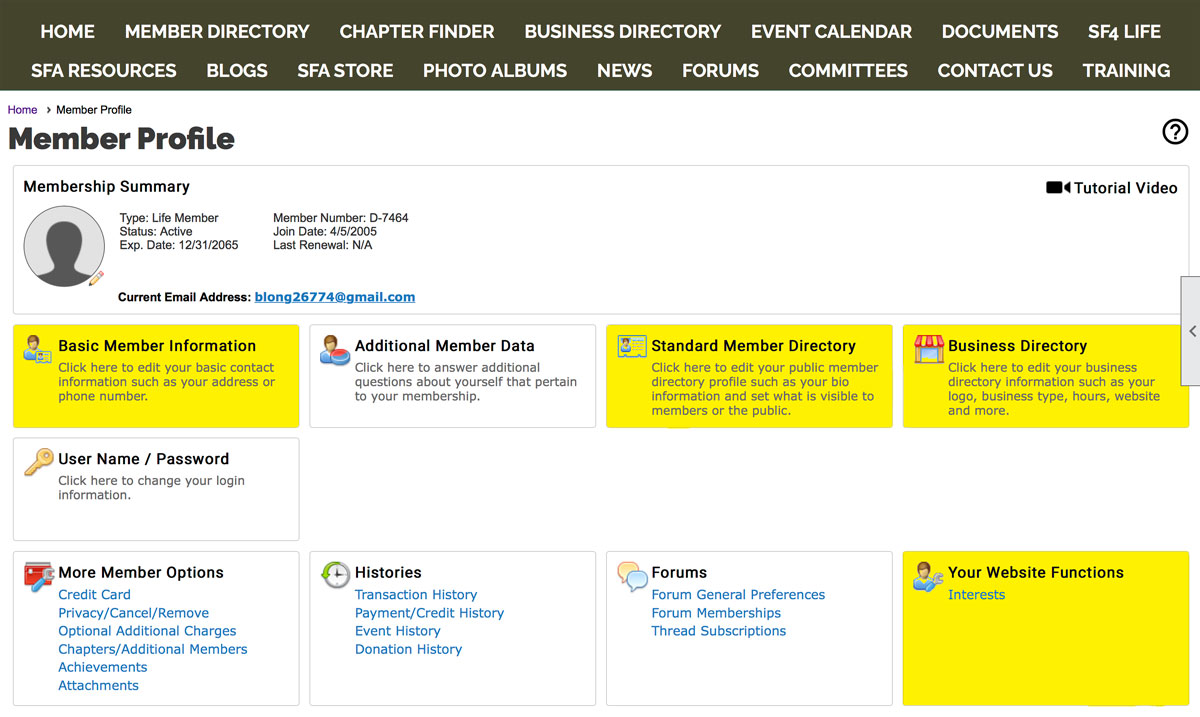The width and height of the screenshot is (1200, 717).
Task: Click the Business Directory storefront icon
Action: [x=929, y=349]
